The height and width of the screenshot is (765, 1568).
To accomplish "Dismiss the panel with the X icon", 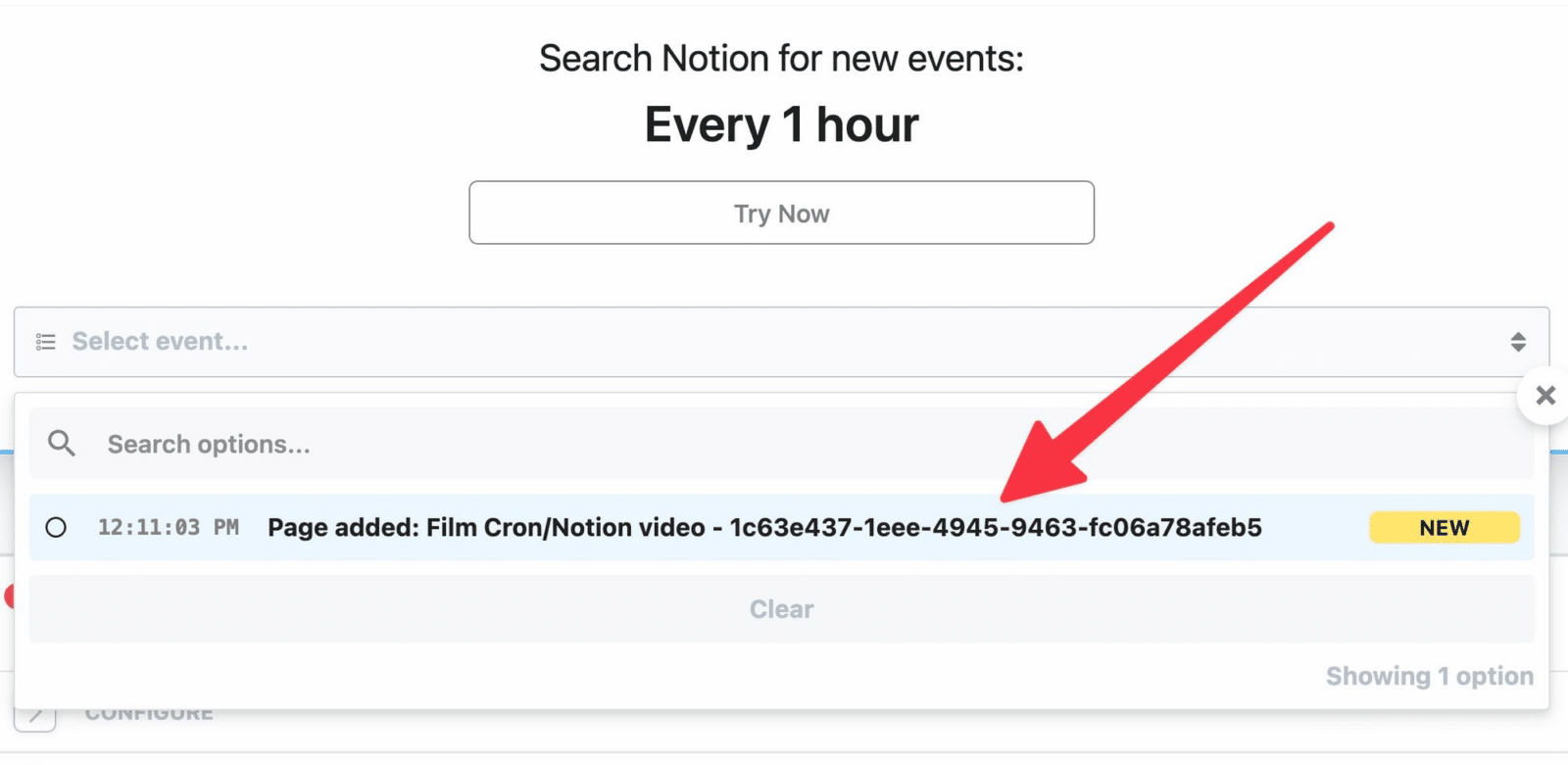I will (x=1545, y=396).
